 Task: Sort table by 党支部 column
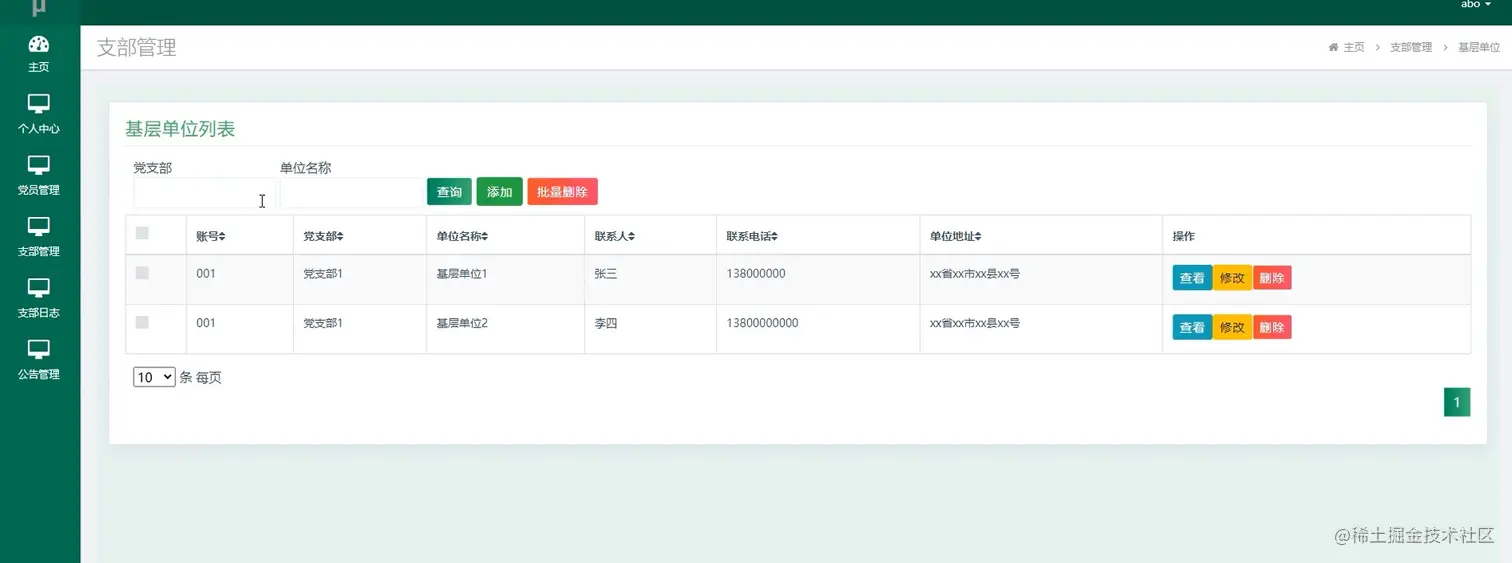click(x=324, y=236)
